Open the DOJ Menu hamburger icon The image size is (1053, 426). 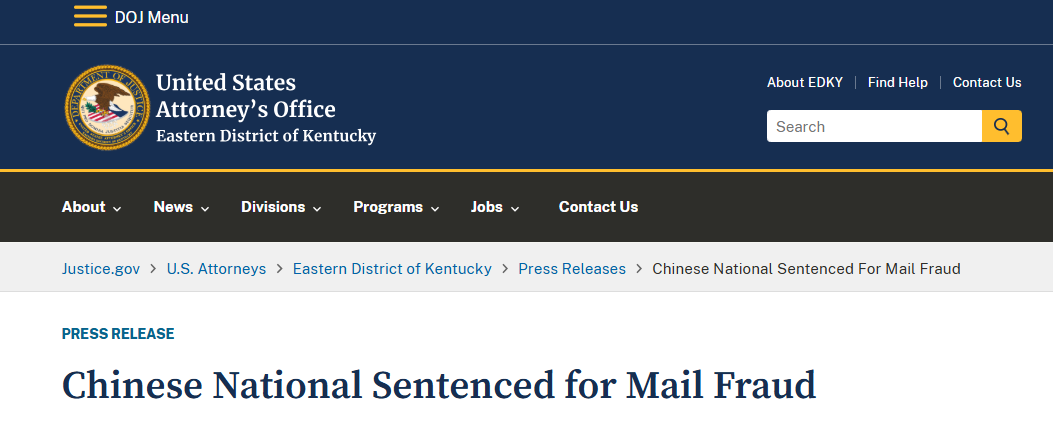tap(90, 16)
